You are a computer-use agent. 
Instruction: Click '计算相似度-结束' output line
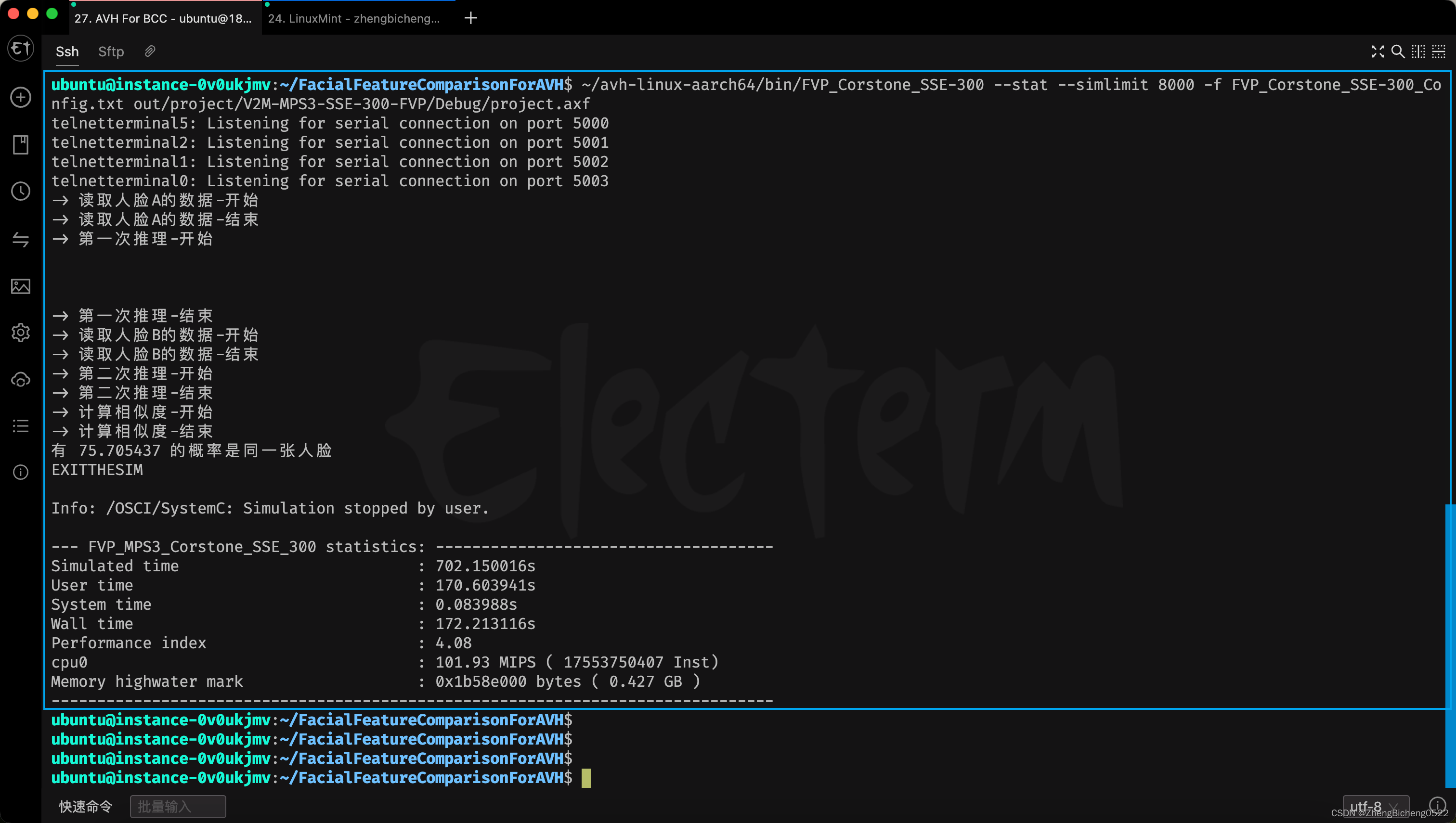pyautogui.click(x=132, y=431)
